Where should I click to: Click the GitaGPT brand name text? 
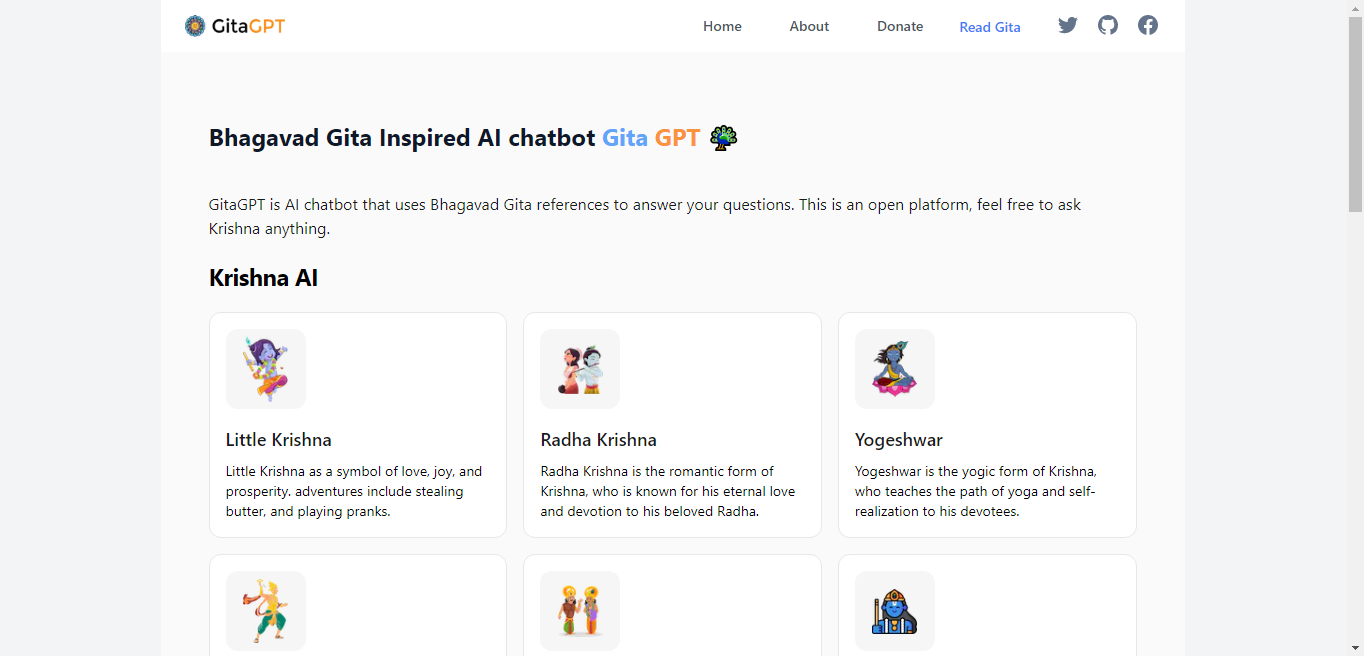249,26
